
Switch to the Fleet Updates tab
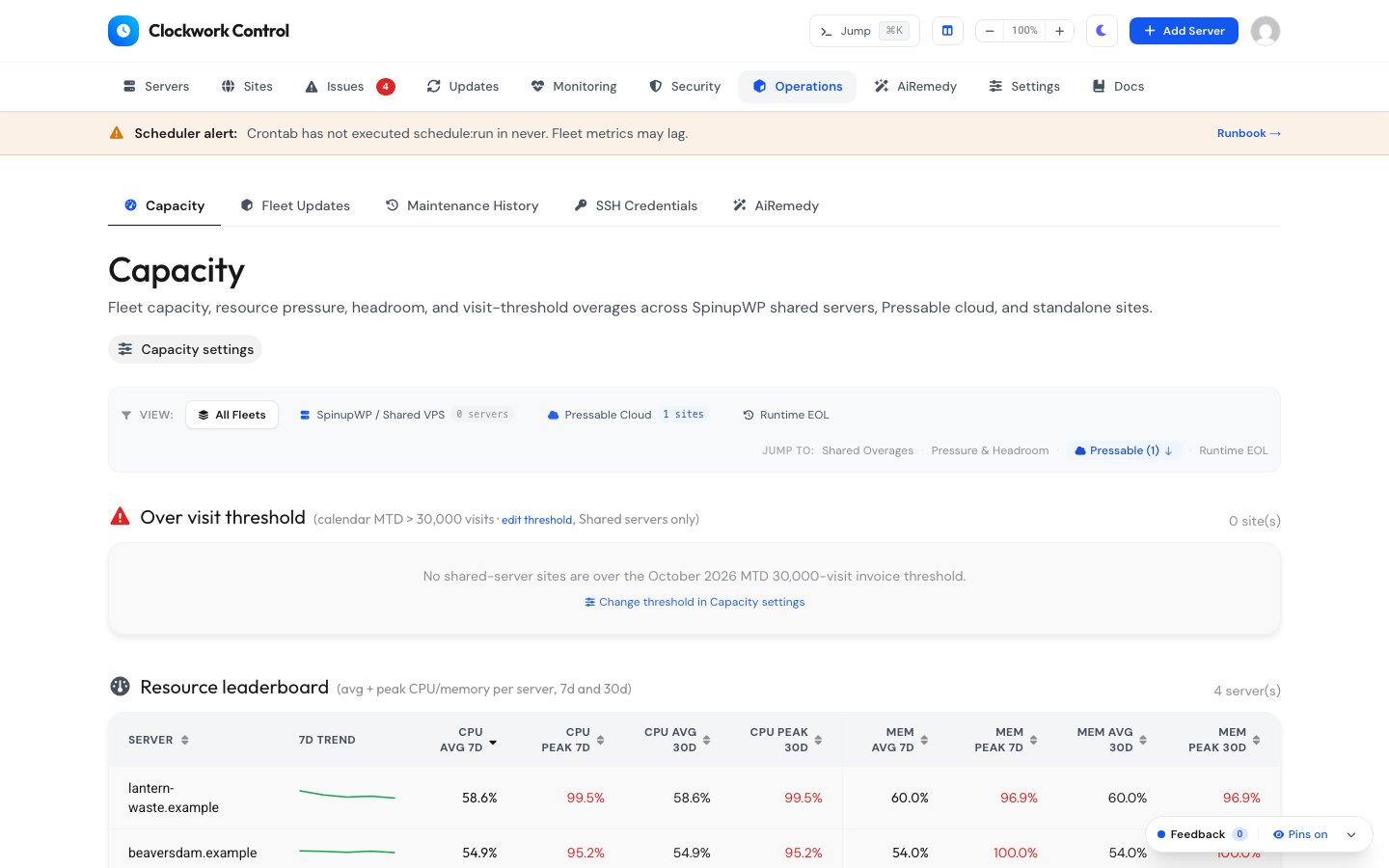point(295,205)
